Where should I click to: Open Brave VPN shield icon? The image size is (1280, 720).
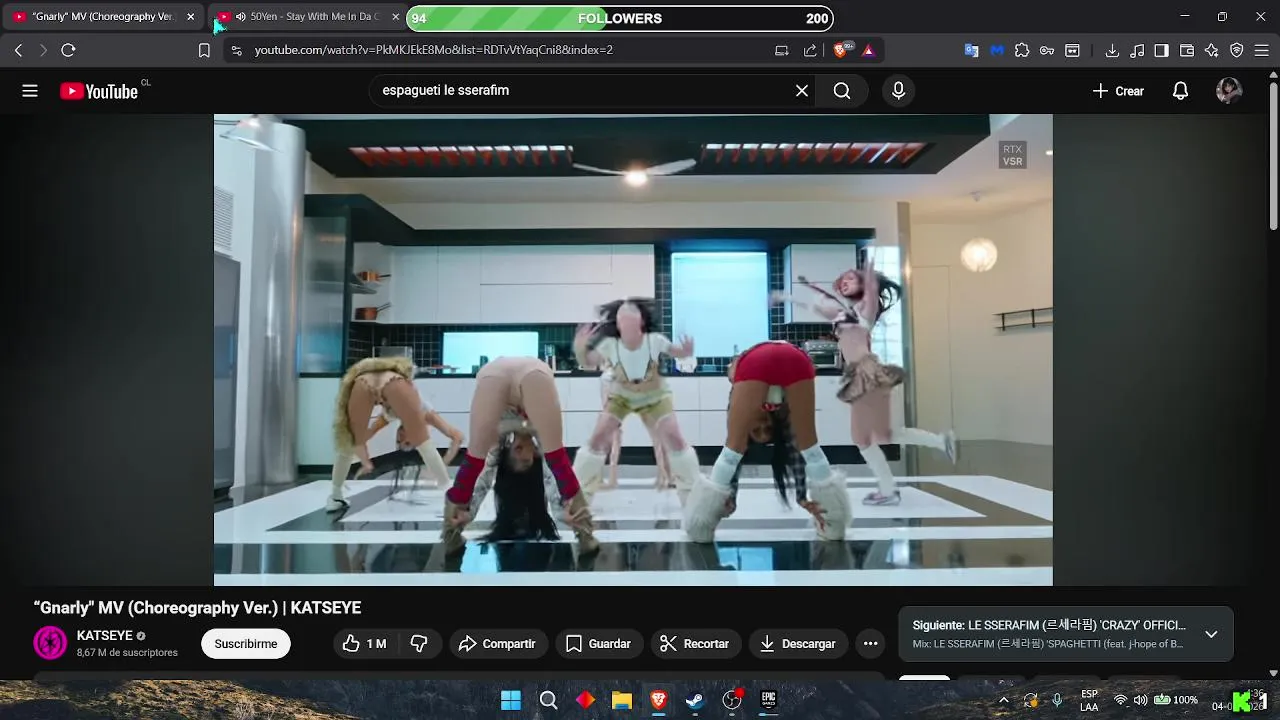tap(1237, 50)
